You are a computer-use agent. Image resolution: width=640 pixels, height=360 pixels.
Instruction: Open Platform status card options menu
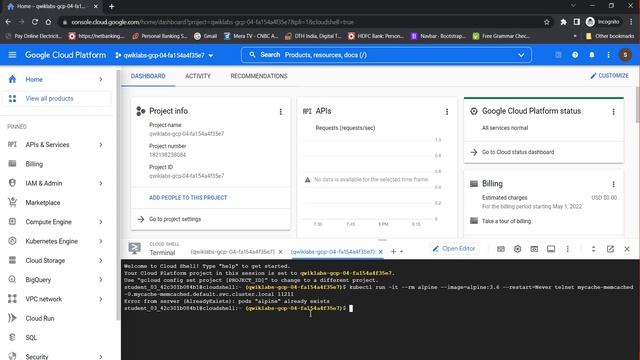(x=613, y=111)
